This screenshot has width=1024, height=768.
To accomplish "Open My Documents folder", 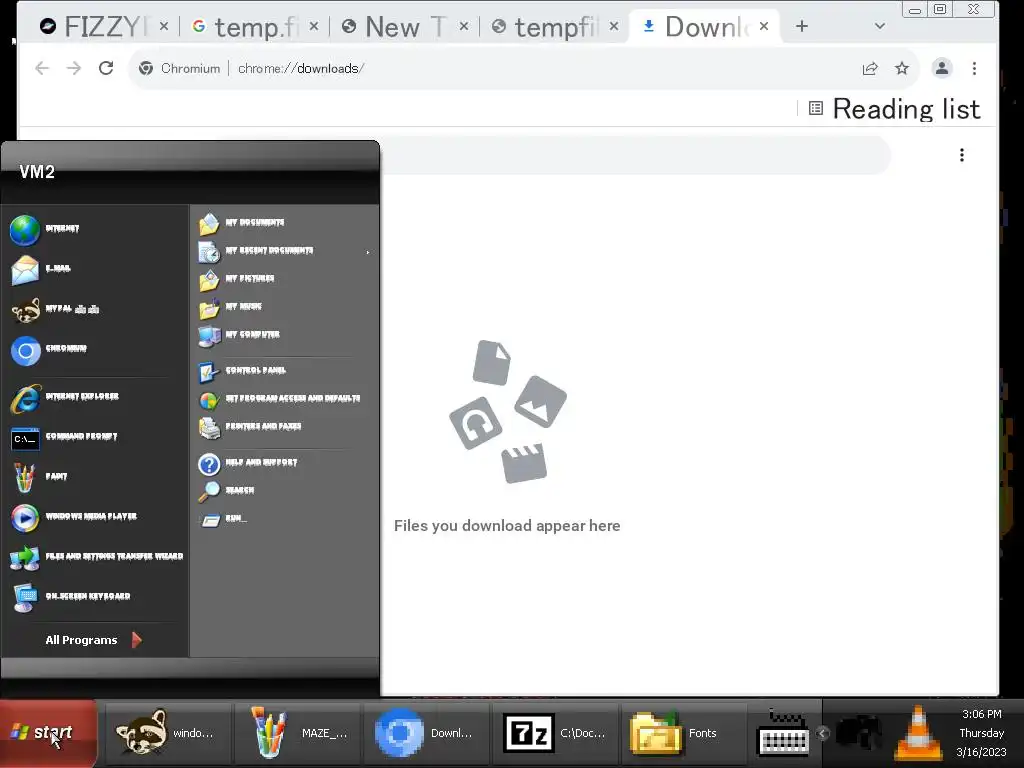I will click(x=242, y=223).
